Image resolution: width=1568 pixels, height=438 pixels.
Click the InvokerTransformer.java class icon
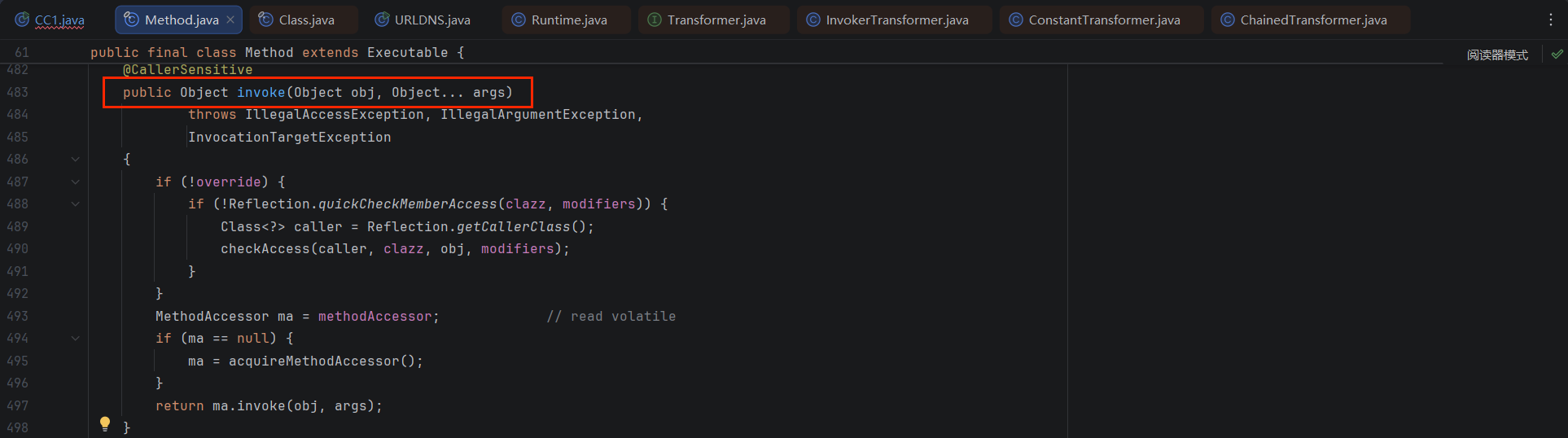(812, 20)
